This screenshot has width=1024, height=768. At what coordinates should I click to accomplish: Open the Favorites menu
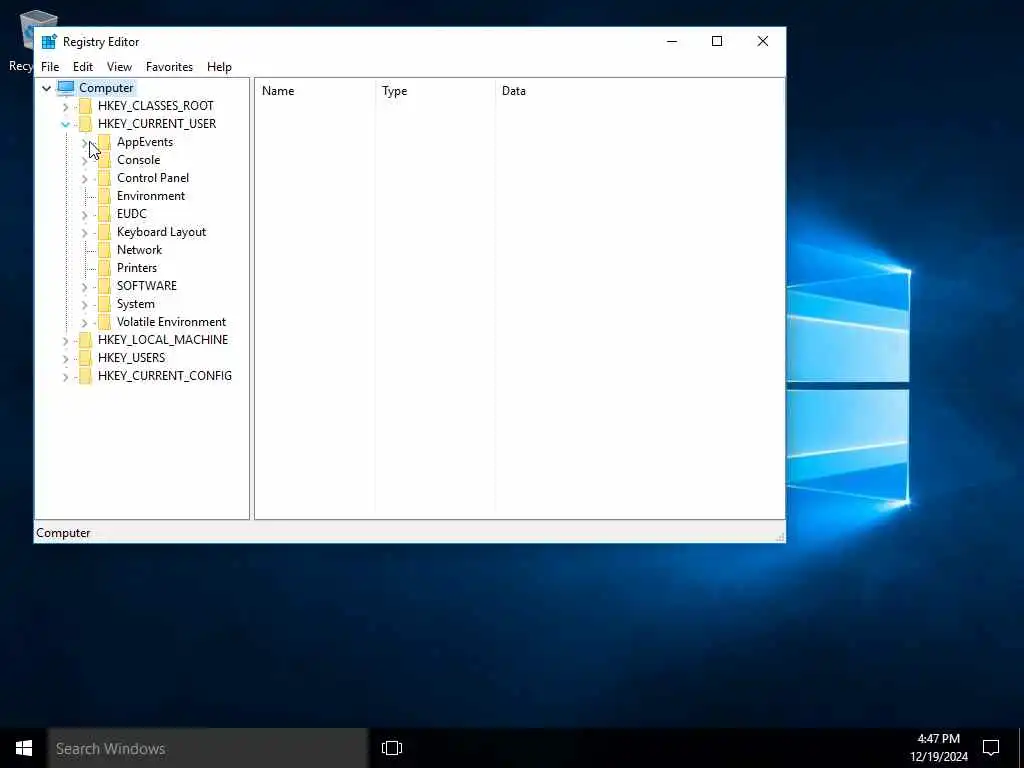pos(169,67)
